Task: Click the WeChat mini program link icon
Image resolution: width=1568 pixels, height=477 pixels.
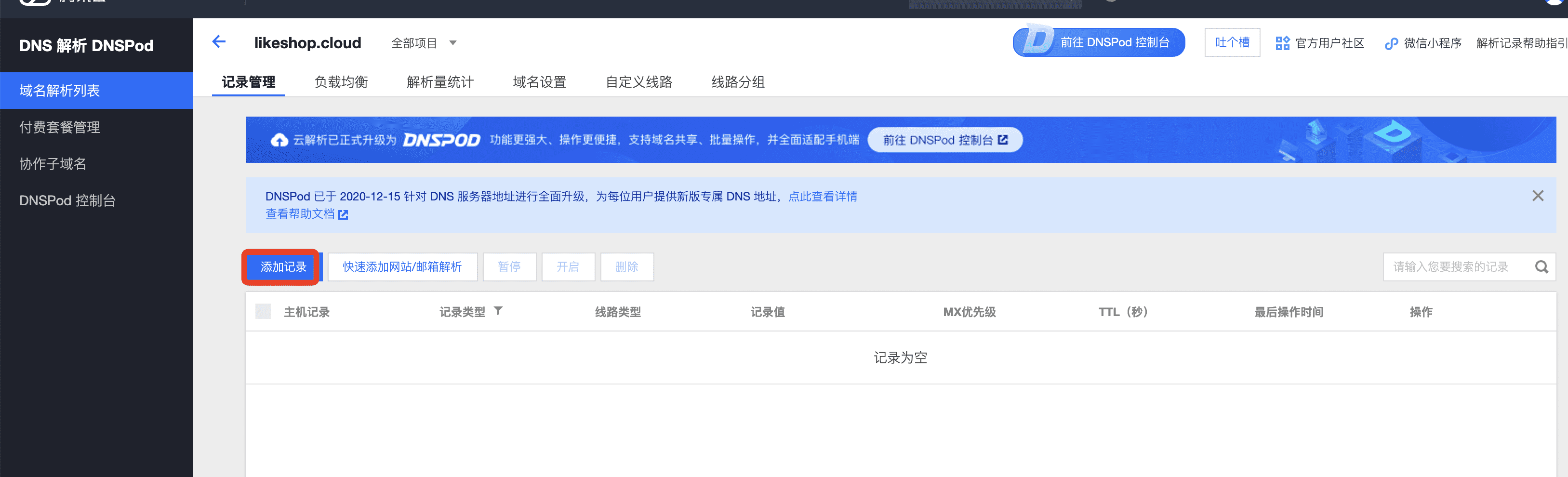Action: click(1391, 43)
